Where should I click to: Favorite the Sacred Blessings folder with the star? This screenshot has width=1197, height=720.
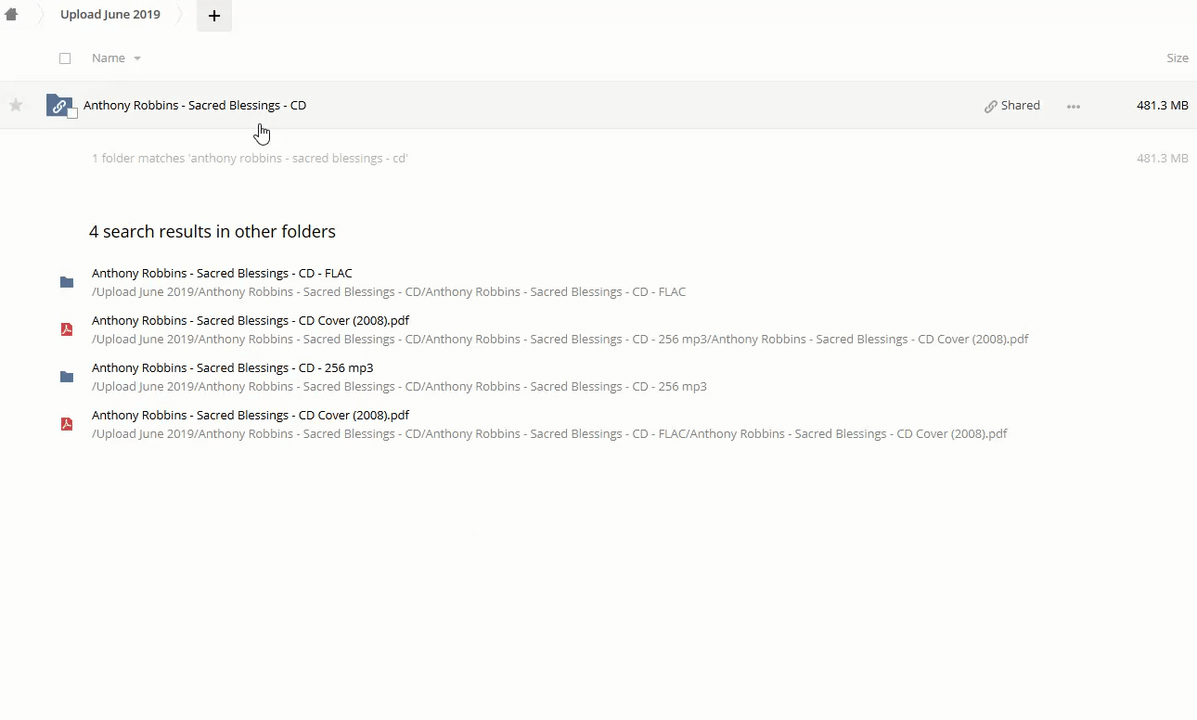16,105
